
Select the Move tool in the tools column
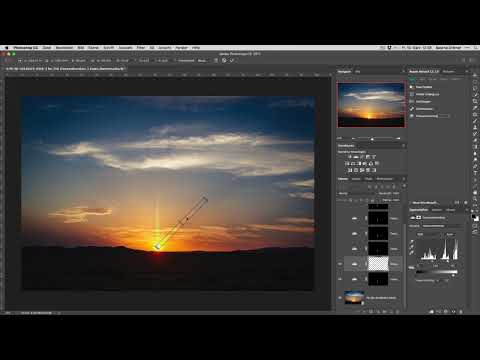pos(475,76)
